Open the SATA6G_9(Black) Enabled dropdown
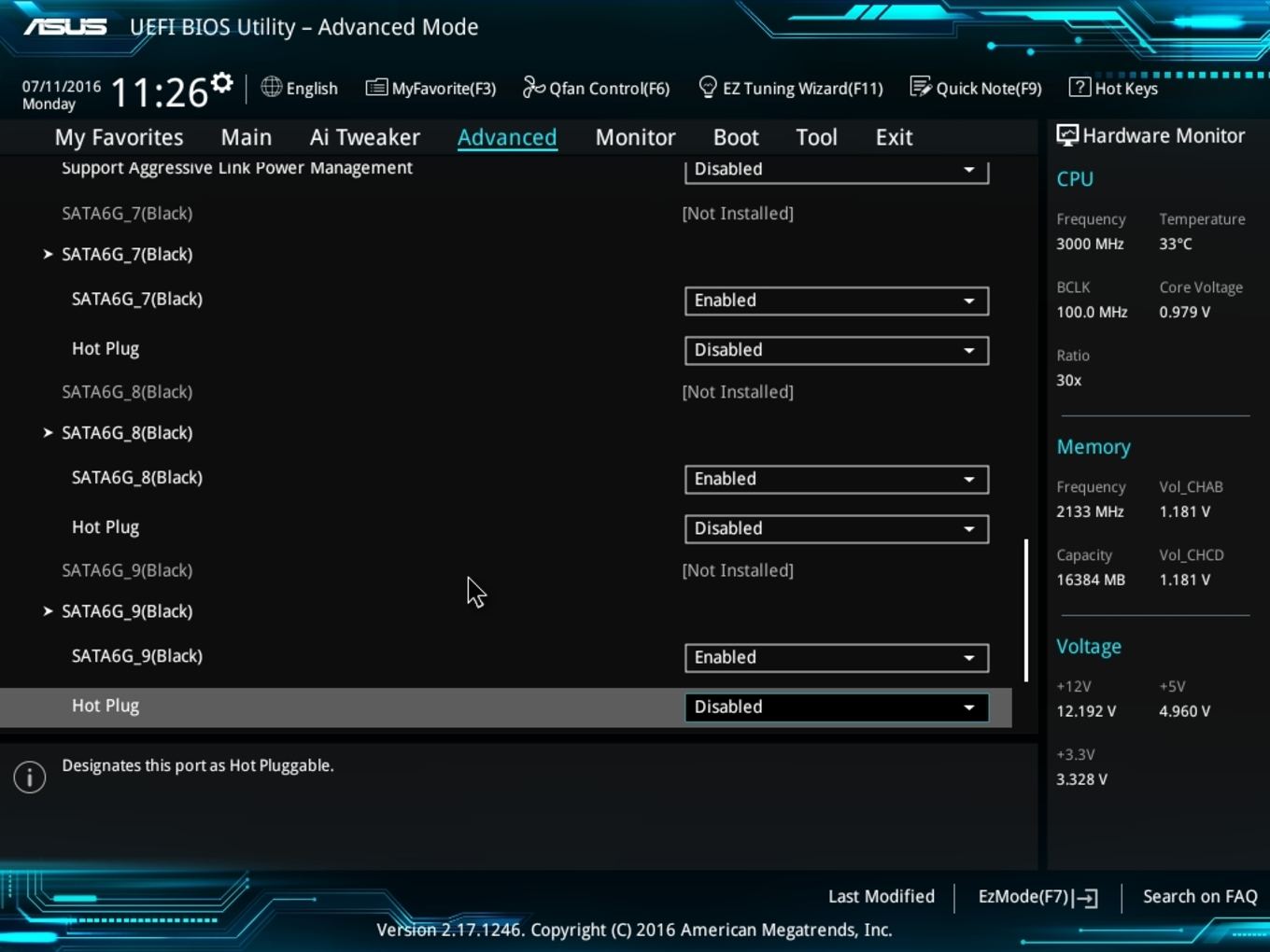Viewport: 1270px width, 952px height. click(x=837, y=657)
